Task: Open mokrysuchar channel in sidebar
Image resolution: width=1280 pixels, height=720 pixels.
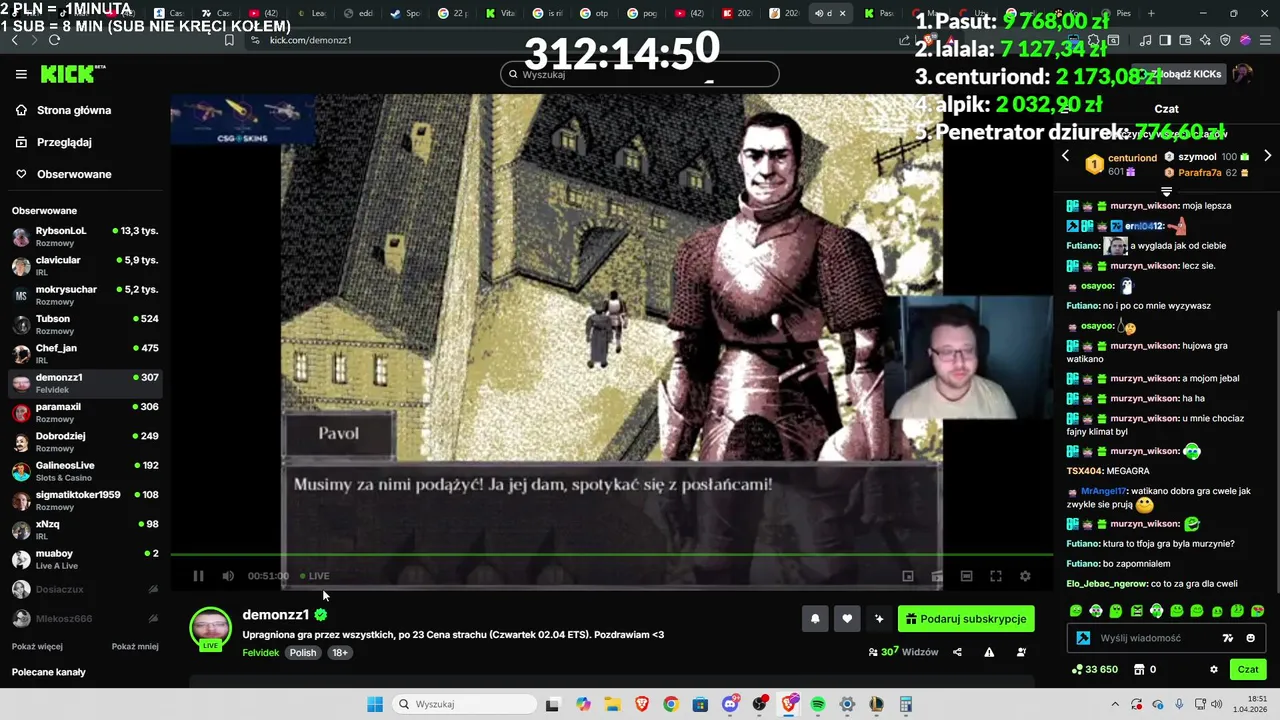Action: point(85,295)
